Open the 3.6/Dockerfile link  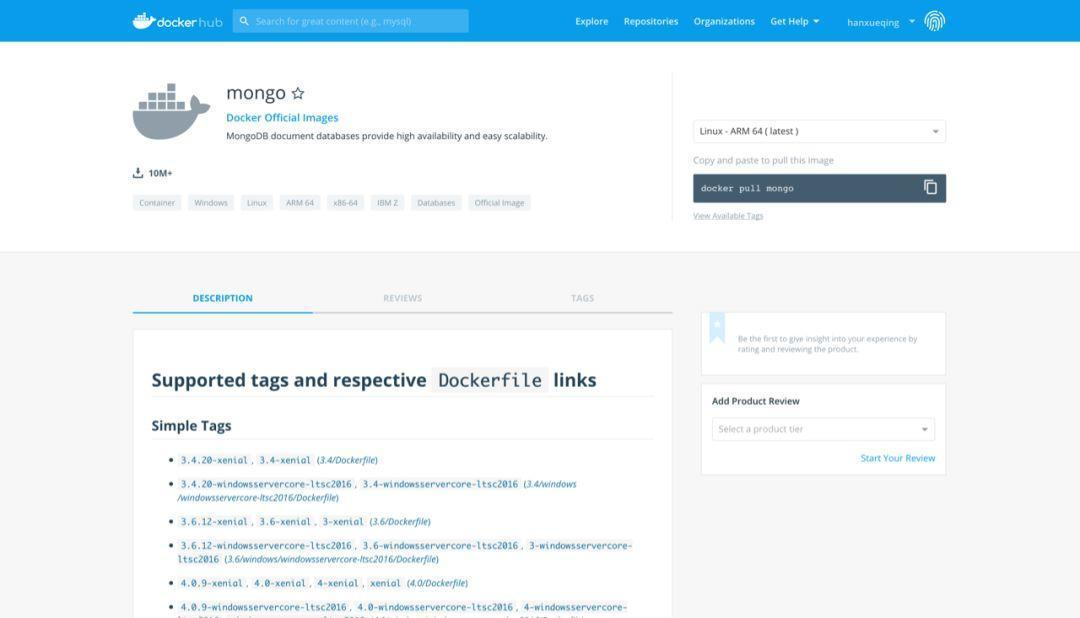point(400,522)
